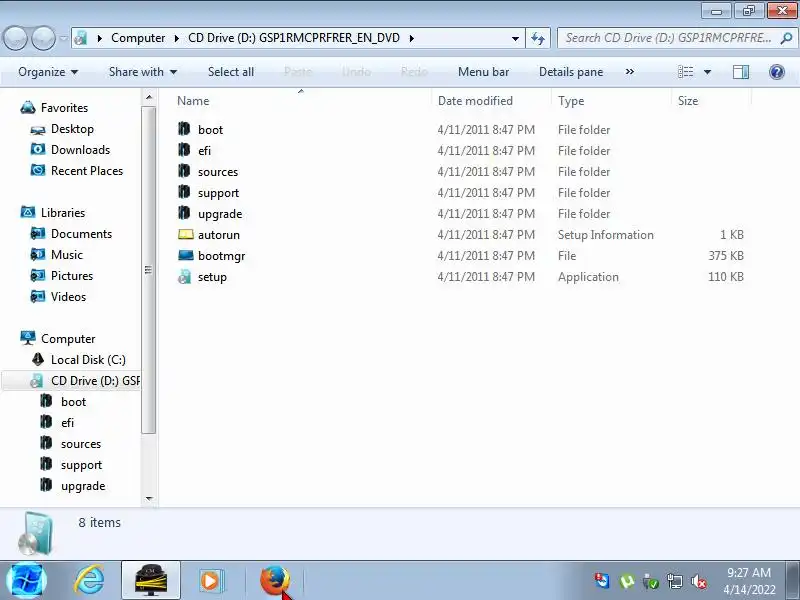Open the view options dropdown arrow
Viewport: 800px width, 600px height.
[x=708, y=72]
